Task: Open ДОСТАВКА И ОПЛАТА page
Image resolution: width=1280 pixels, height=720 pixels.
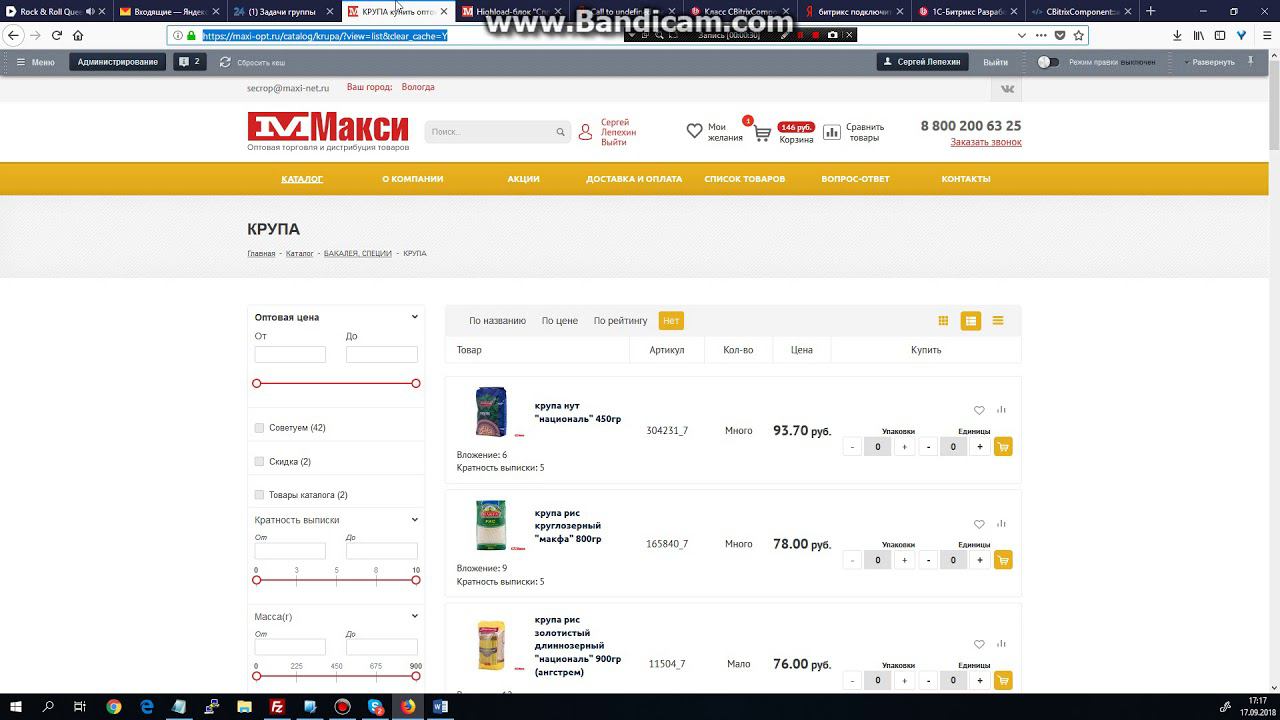Action: pos(634,179)
